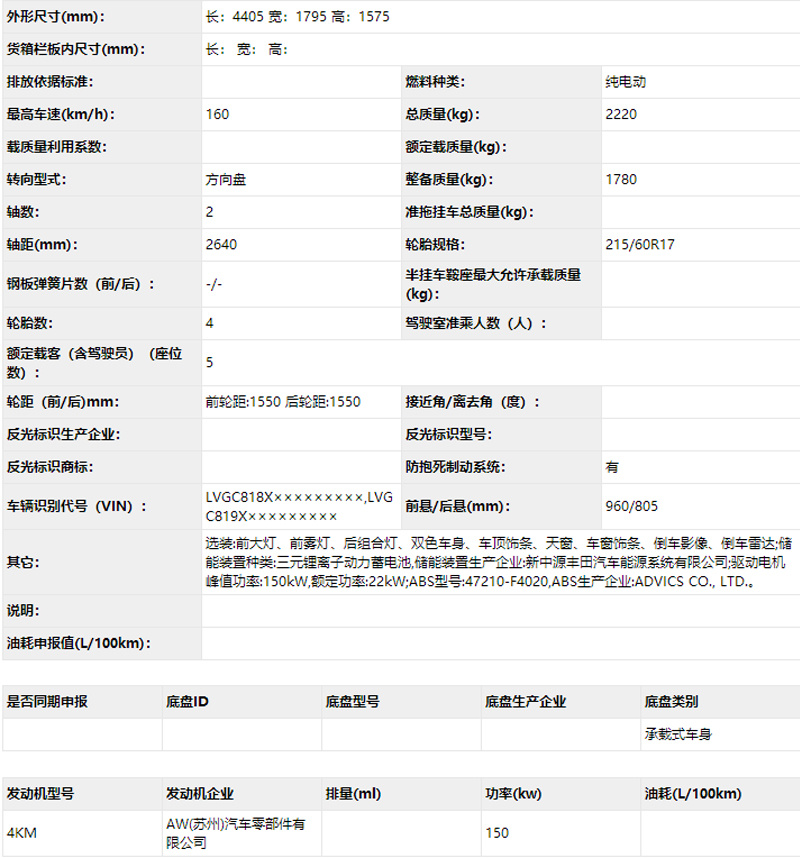Select engine maker AW(苏州)汽车零部件有限公司

pyautogui.click(x=235, y=833)
